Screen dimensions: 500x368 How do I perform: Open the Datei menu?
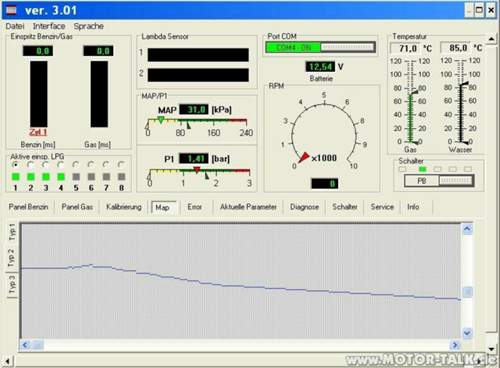pos(15,26)
